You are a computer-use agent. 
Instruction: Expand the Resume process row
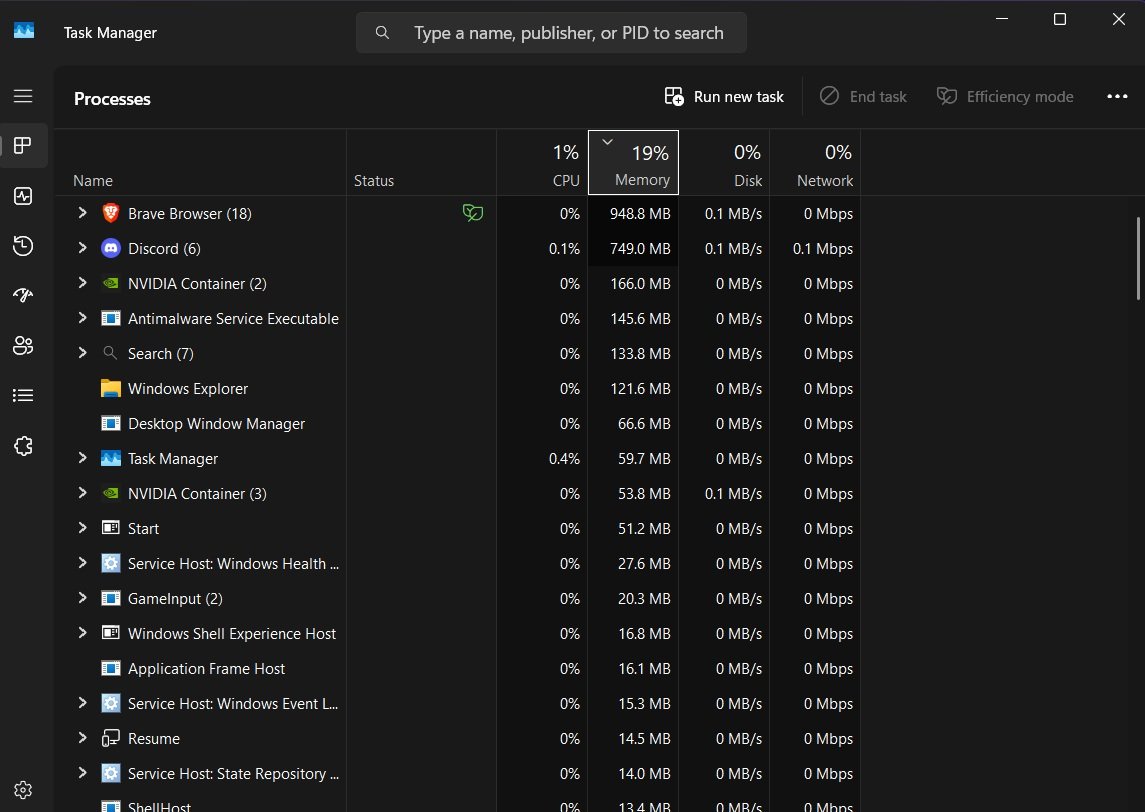pyautogui.click(x=83, y=738)
